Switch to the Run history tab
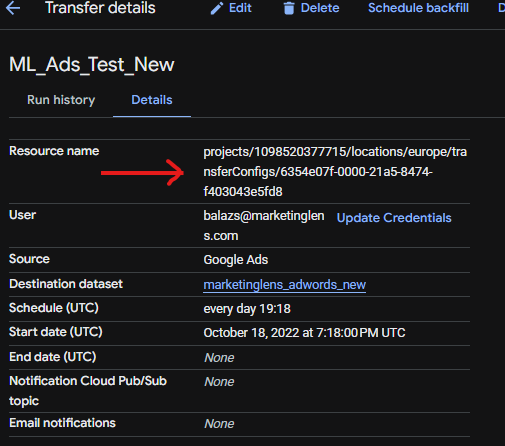Screen dimensions: 505x446 coord(61,100)
